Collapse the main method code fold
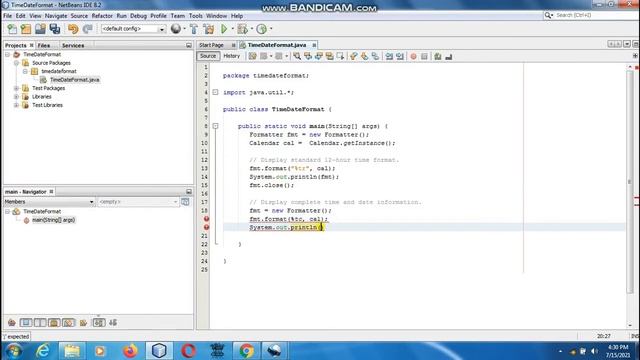Screen dimensions: 640x360 point(216,126)
